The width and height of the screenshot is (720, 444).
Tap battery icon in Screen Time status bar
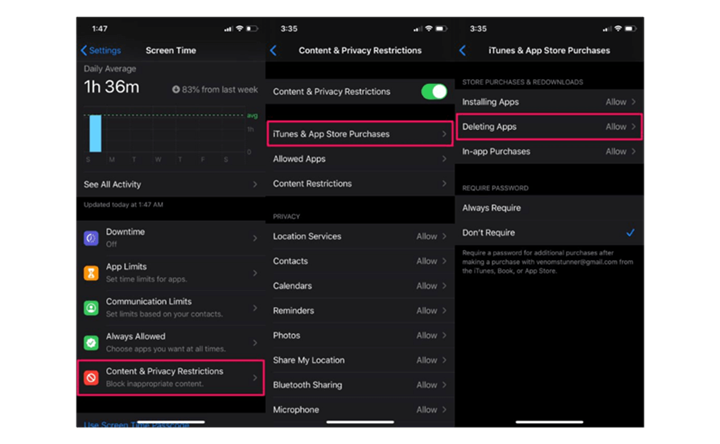[252, 28]
